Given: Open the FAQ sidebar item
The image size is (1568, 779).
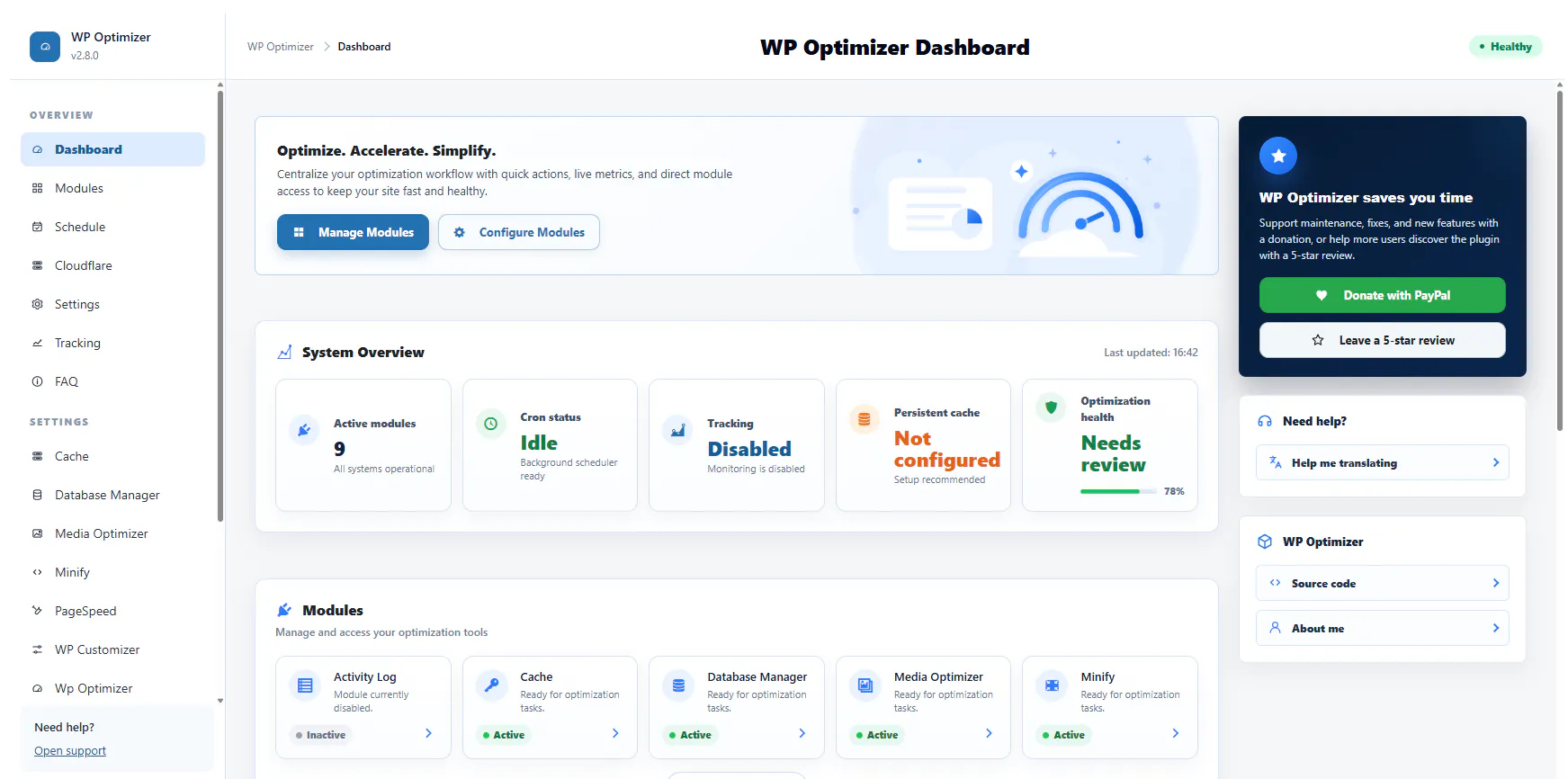Looking at the screenshot, I should pyautogui.click(x=112, y=381).
